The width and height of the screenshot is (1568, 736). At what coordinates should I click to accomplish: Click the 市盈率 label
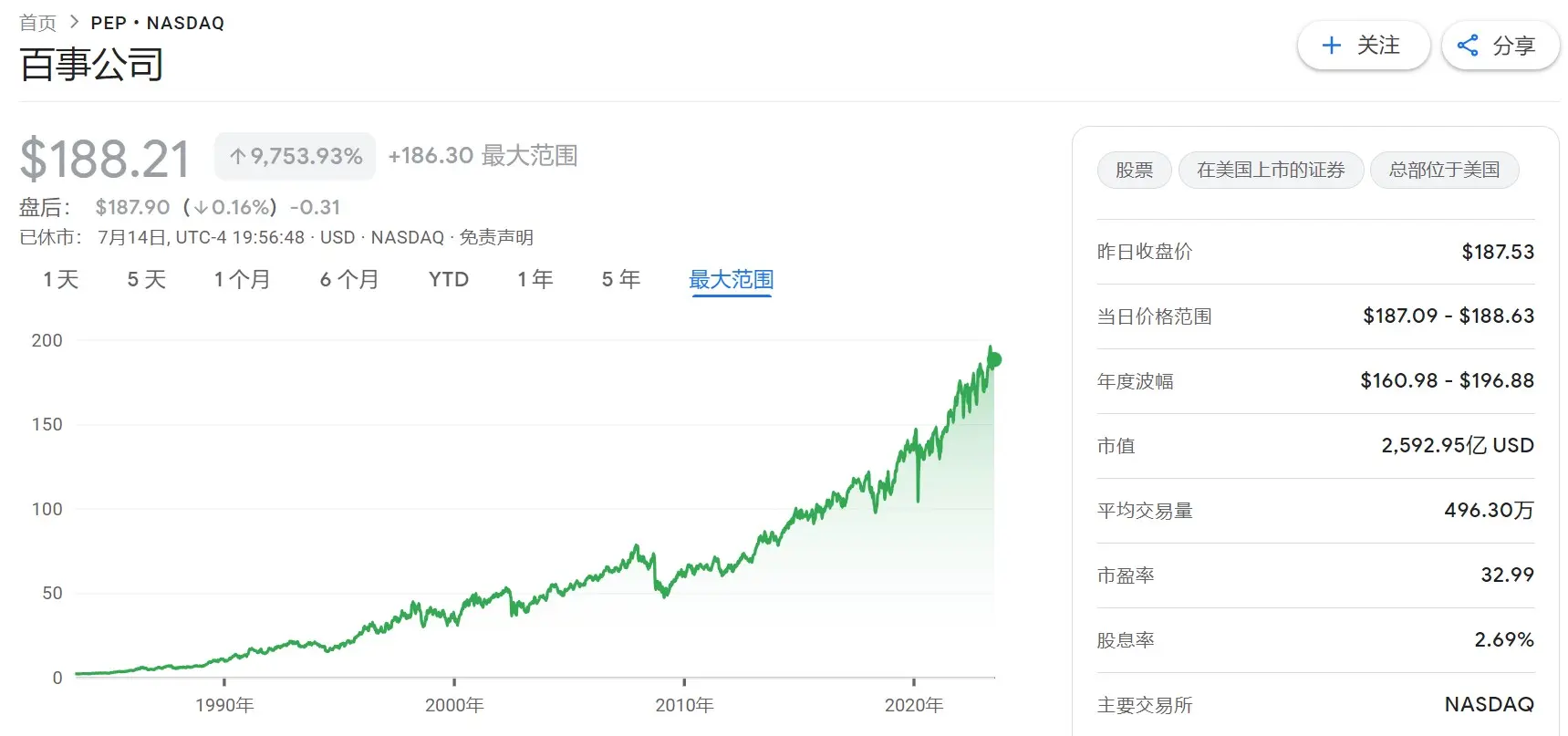pos(1126,575)
